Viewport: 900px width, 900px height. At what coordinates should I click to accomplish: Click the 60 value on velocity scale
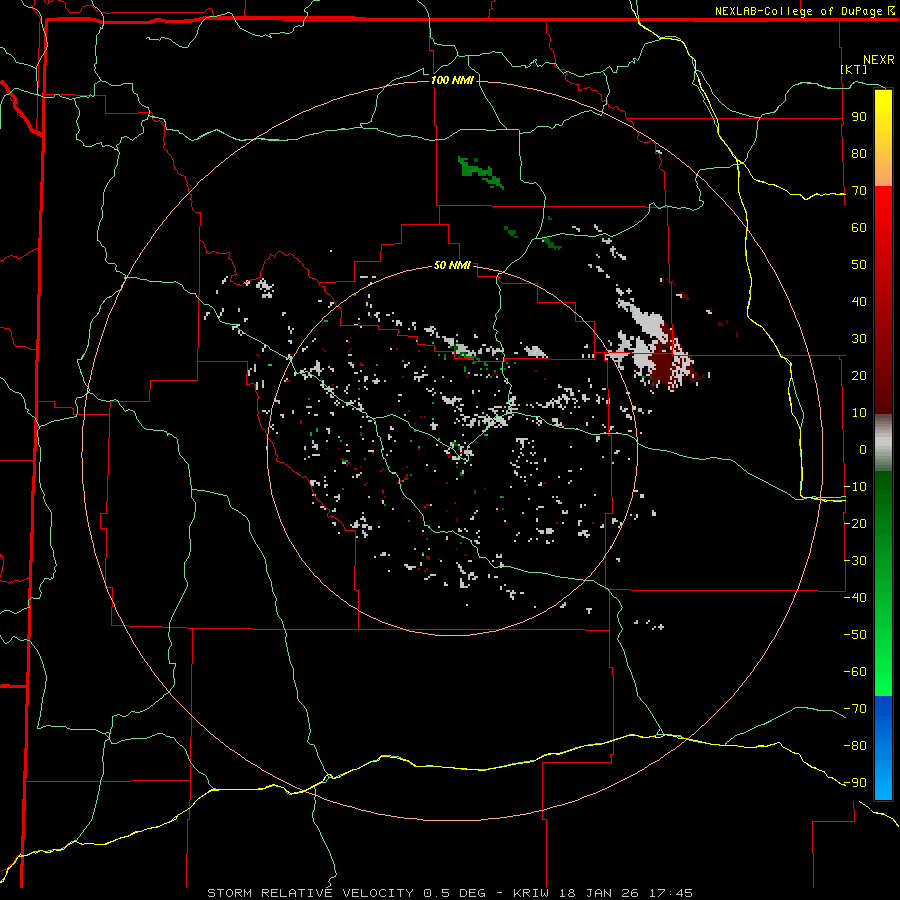click(859, 228)
